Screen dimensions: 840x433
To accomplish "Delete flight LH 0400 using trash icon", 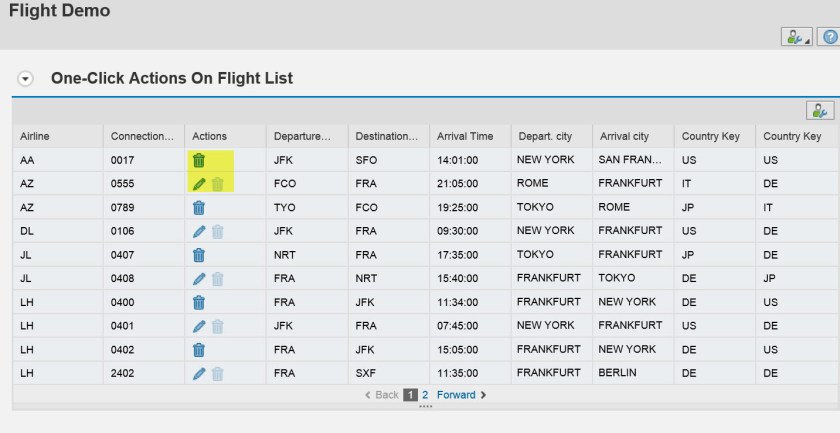I will pyautogui.click(x=199, y=302).
